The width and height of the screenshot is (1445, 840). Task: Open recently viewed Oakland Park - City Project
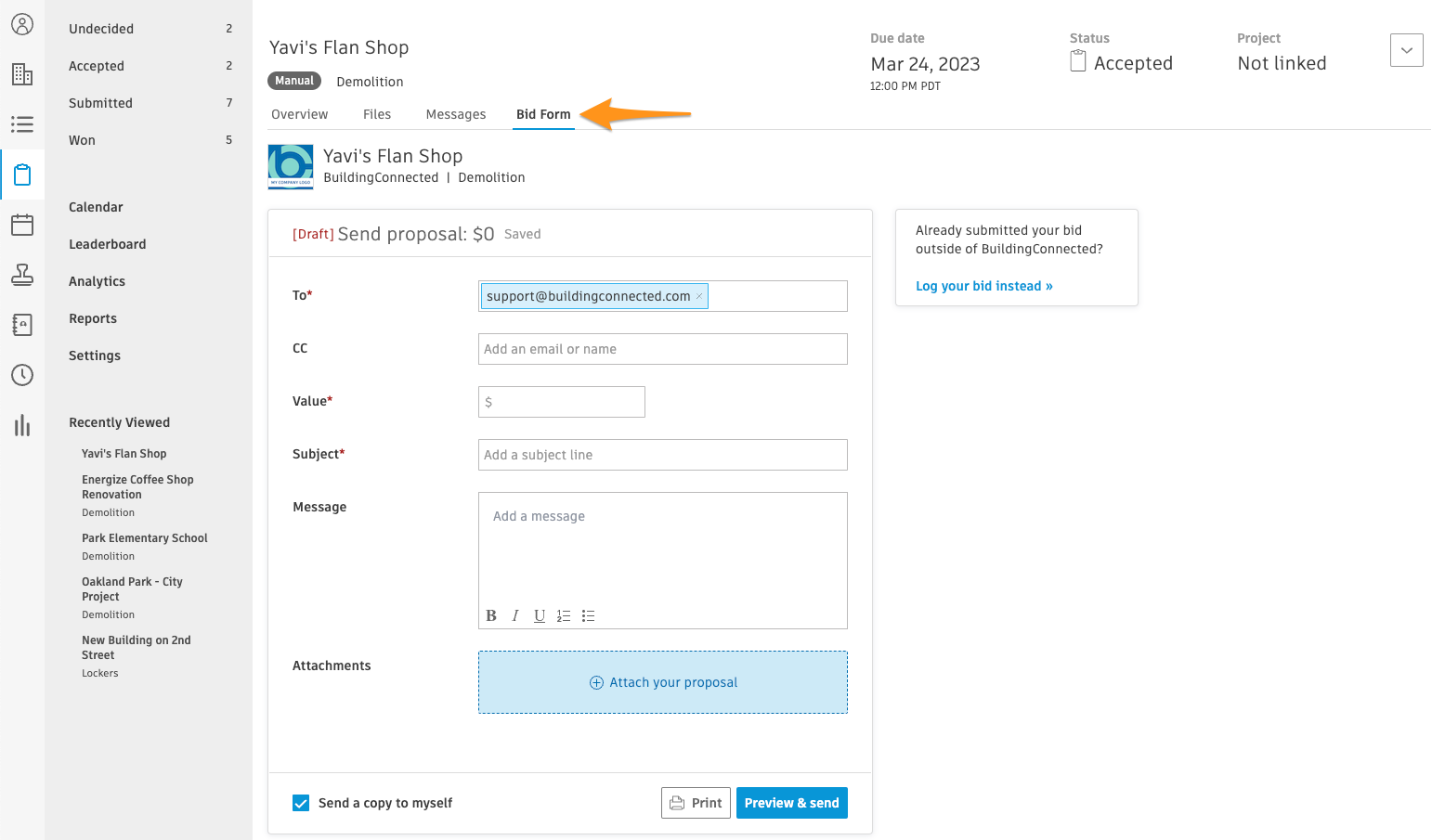click(x=132, y=589)
